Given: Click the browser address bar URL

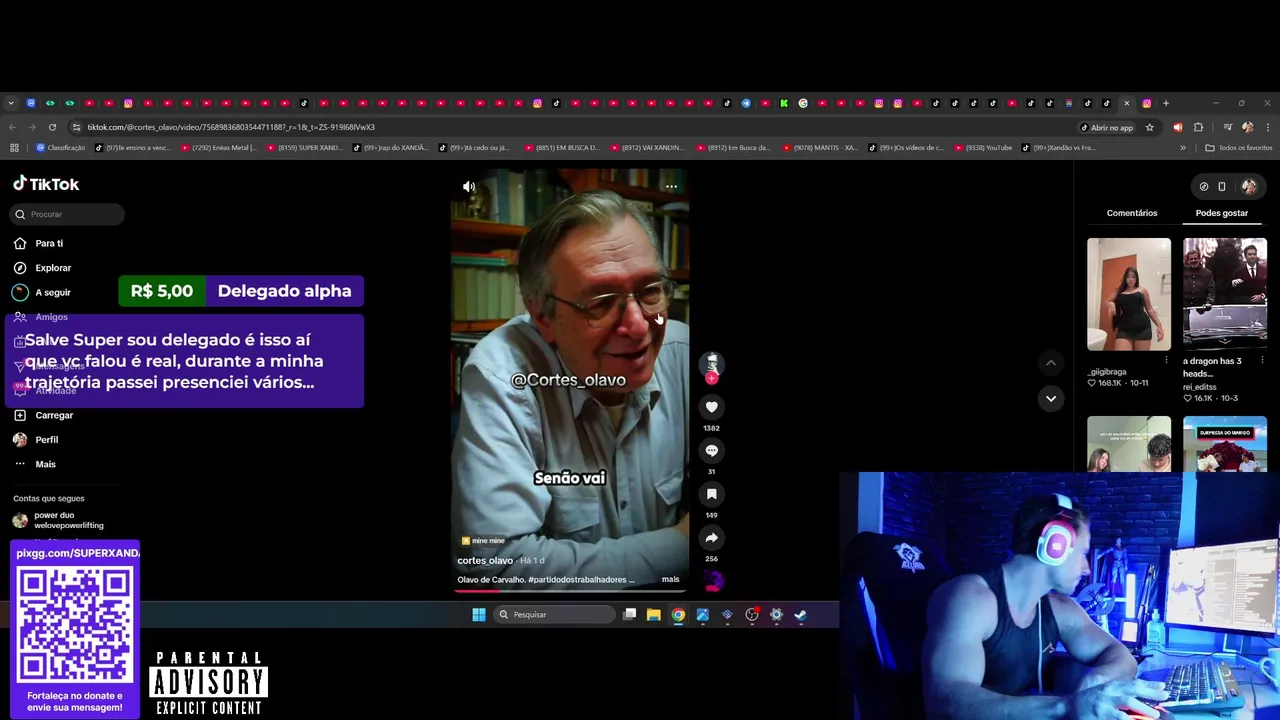Looking at the screenshot, I should (x=231, y=128).
